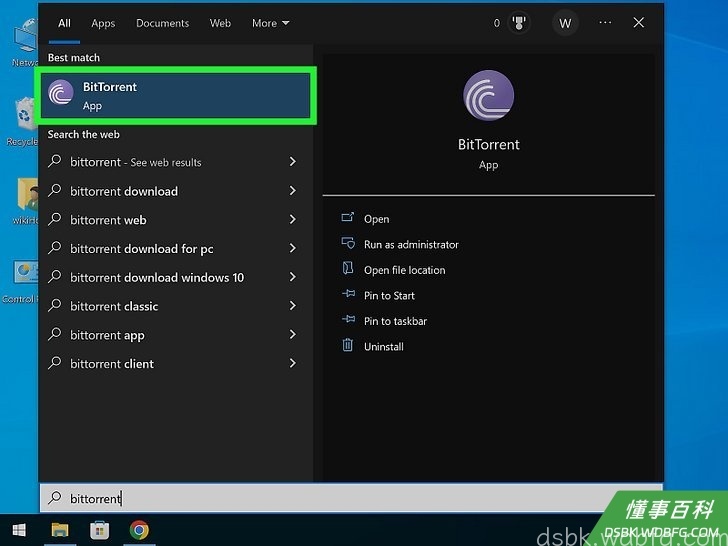The image size is (728, 546).
Task: Click the Open file location icon
Action: [348, 269]
